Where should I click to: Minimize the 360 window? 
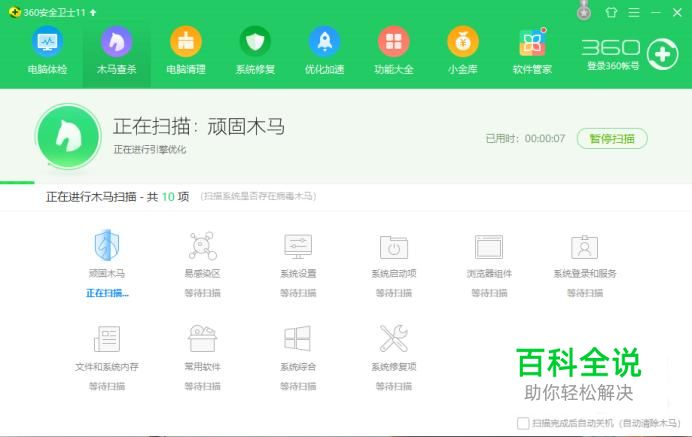pyautogui.click(x=656, y=12)
